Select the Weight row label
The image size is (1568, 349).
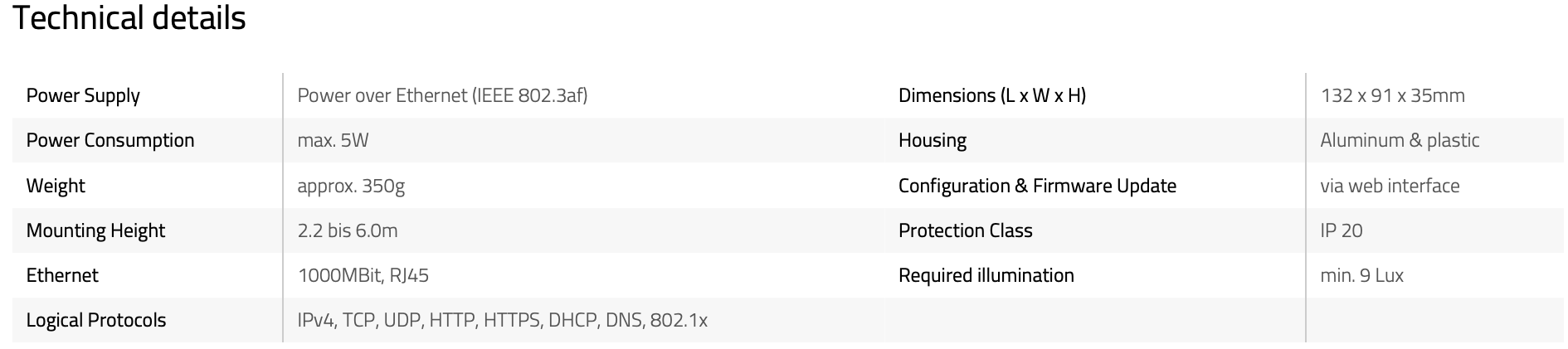tap(56, 186)
